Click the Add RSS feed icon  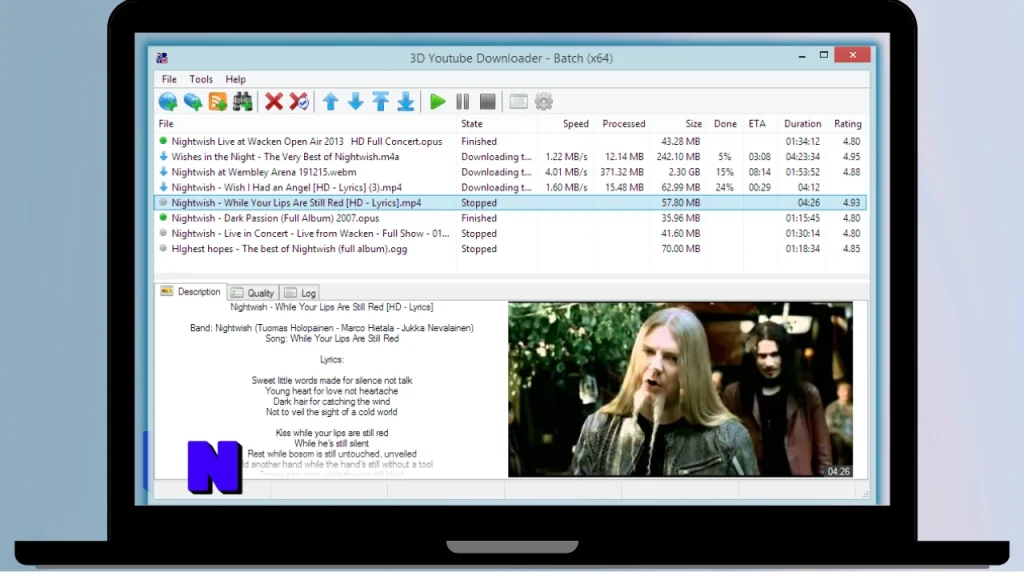tap(217, 102)
